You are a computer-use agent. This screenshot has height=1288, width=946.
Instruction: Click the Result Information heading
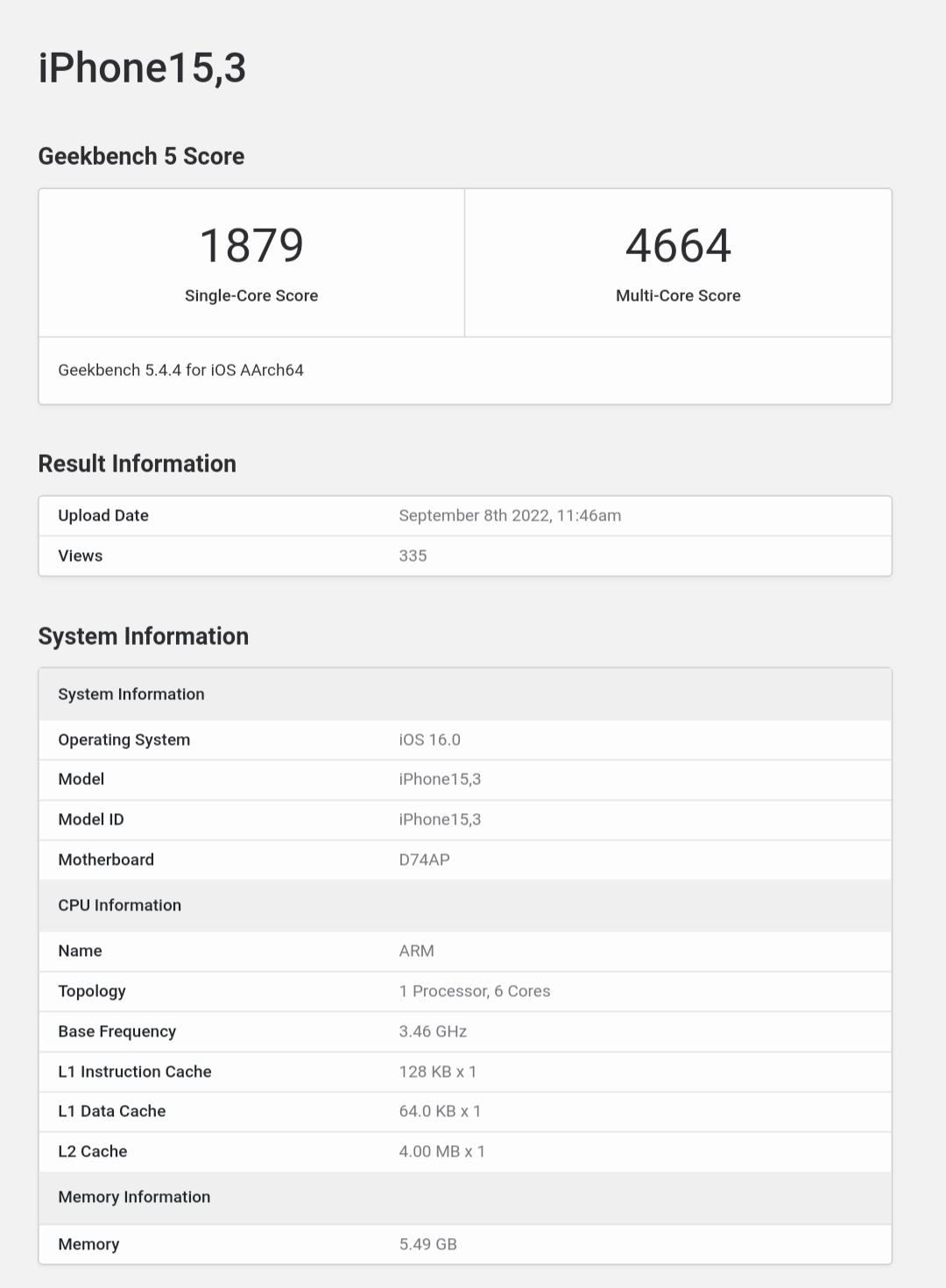(137, 464)
